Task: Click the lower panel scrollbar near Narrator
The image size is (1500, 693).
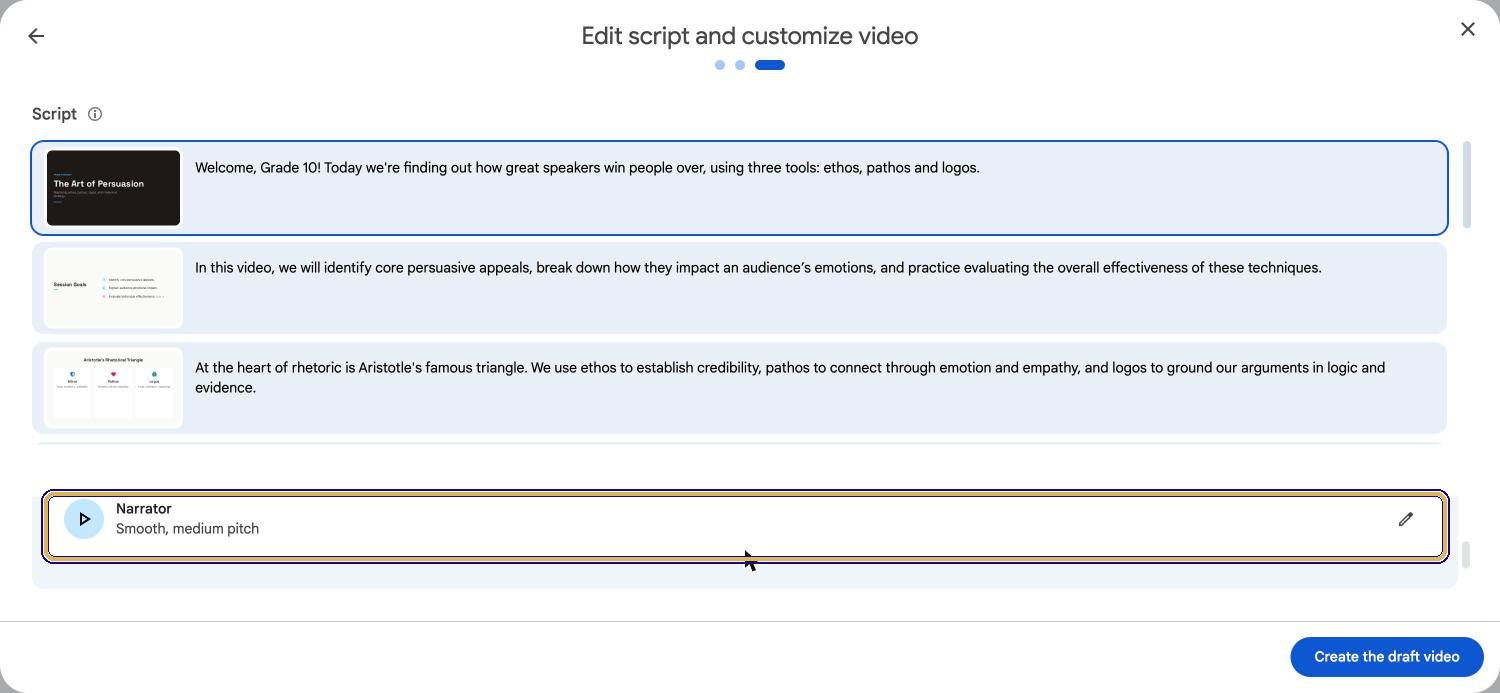Action: [1466, 555]
